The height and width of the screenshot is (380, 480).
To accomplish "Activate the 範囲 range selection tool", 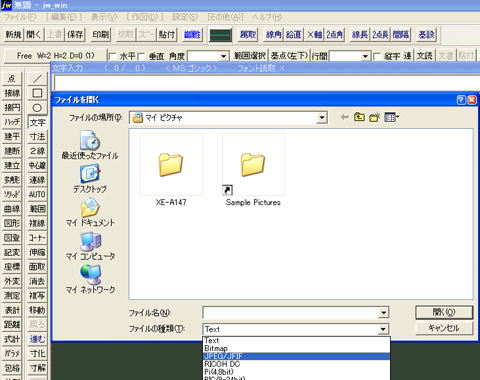I will (x=37, y=209).
